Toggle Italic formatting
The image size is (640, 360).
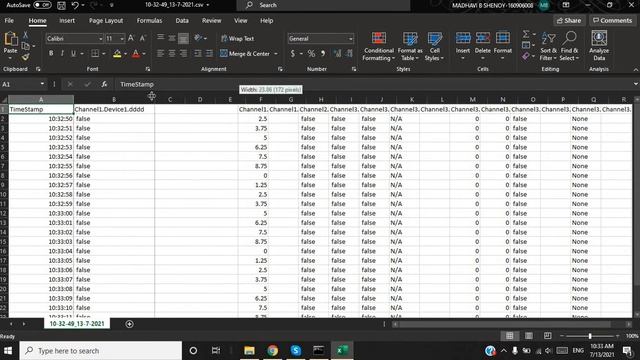(x=62, y=53)
